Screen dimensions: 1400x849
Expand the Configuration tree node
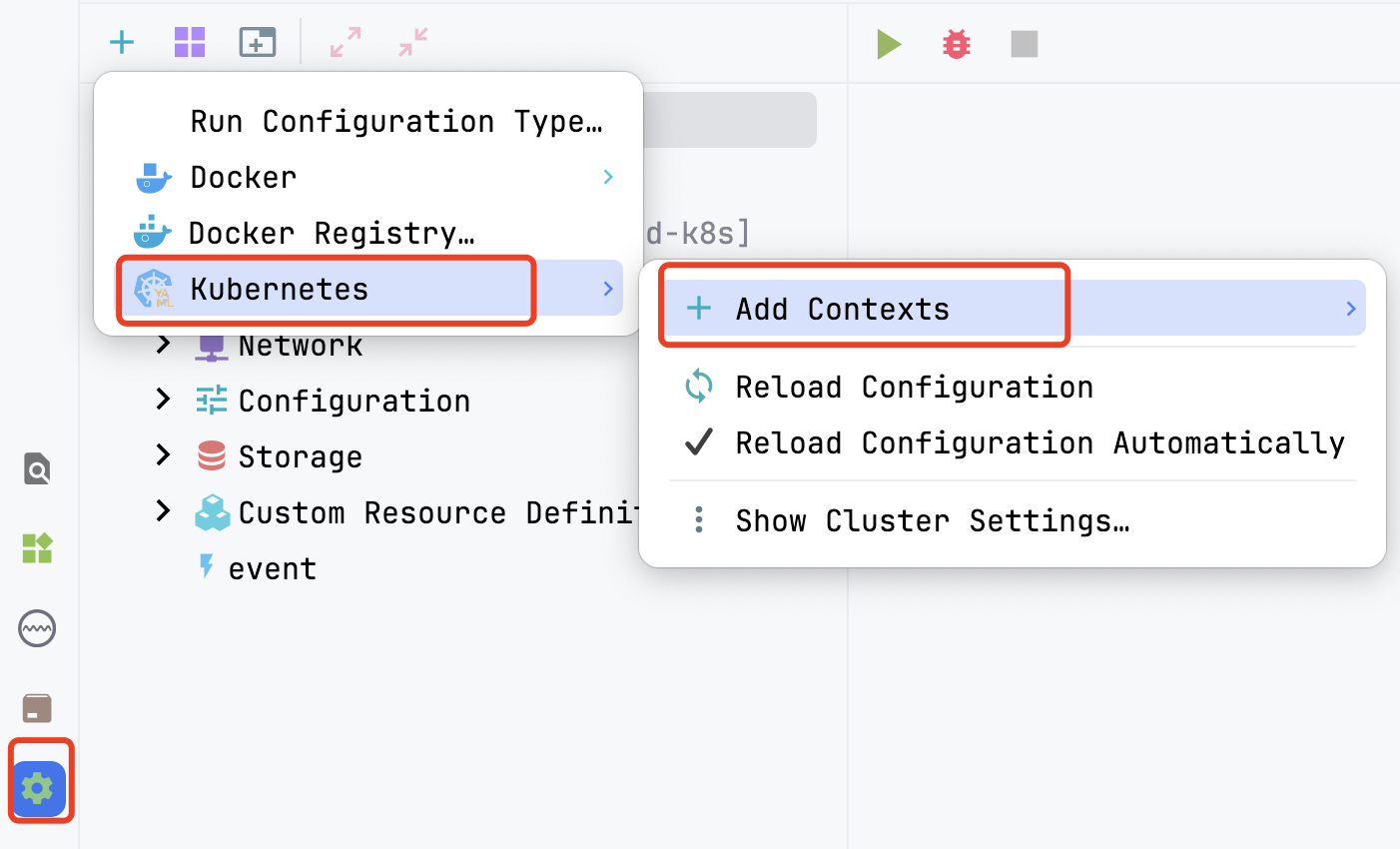[x=164, y=400]
